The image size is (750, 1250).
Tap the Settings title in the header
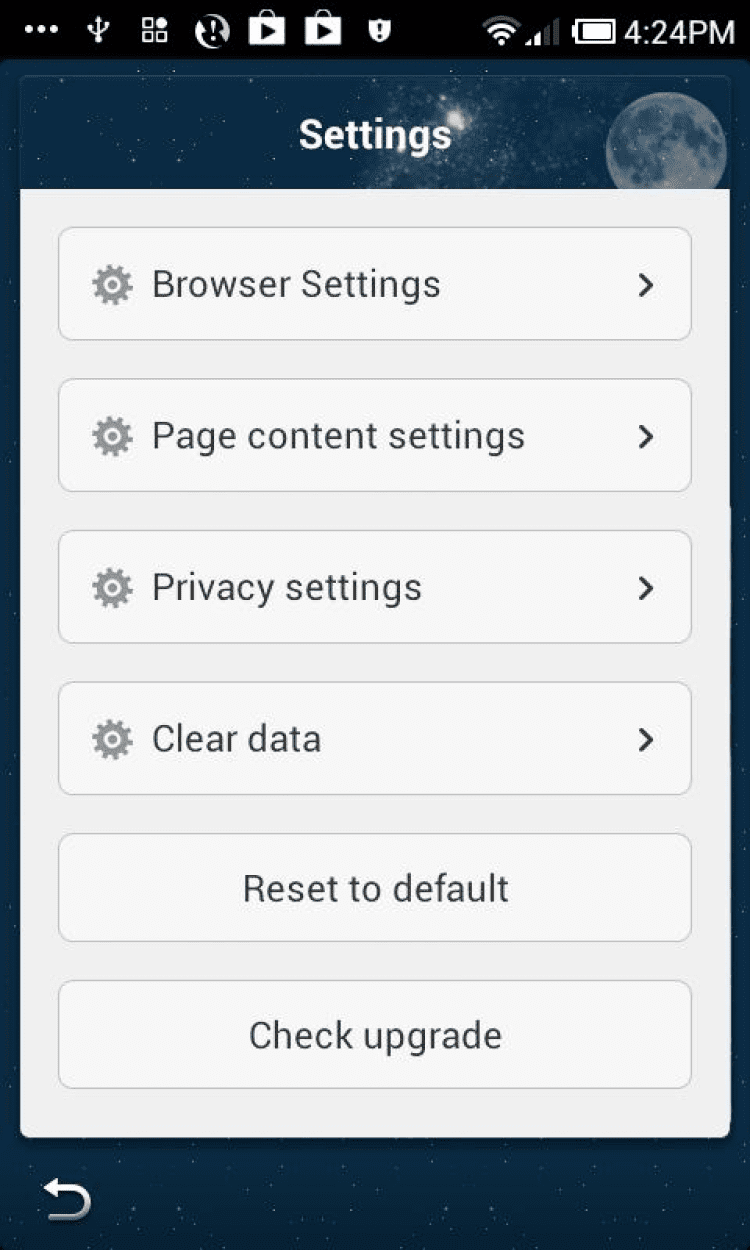375,135
